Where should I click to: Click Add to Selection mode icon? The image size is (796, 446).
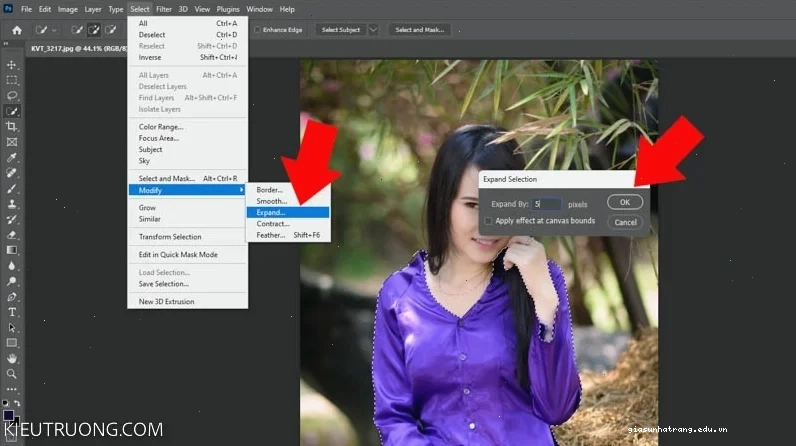click(x=94, y=30)
